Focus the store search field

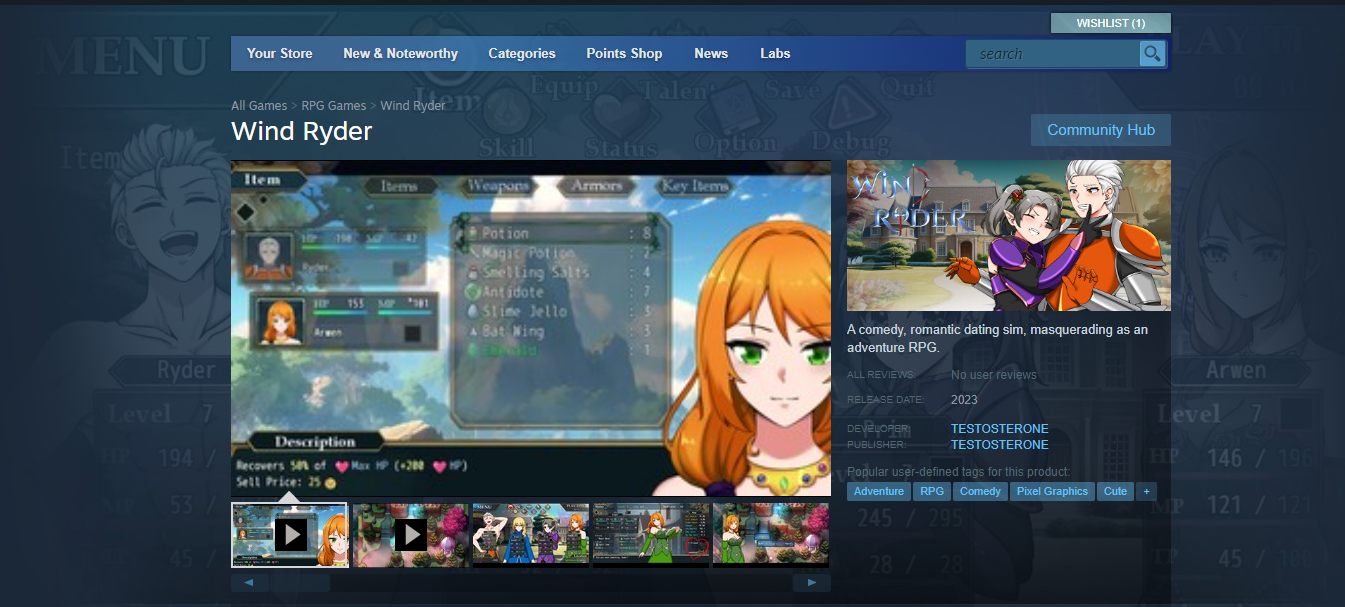1053,54
